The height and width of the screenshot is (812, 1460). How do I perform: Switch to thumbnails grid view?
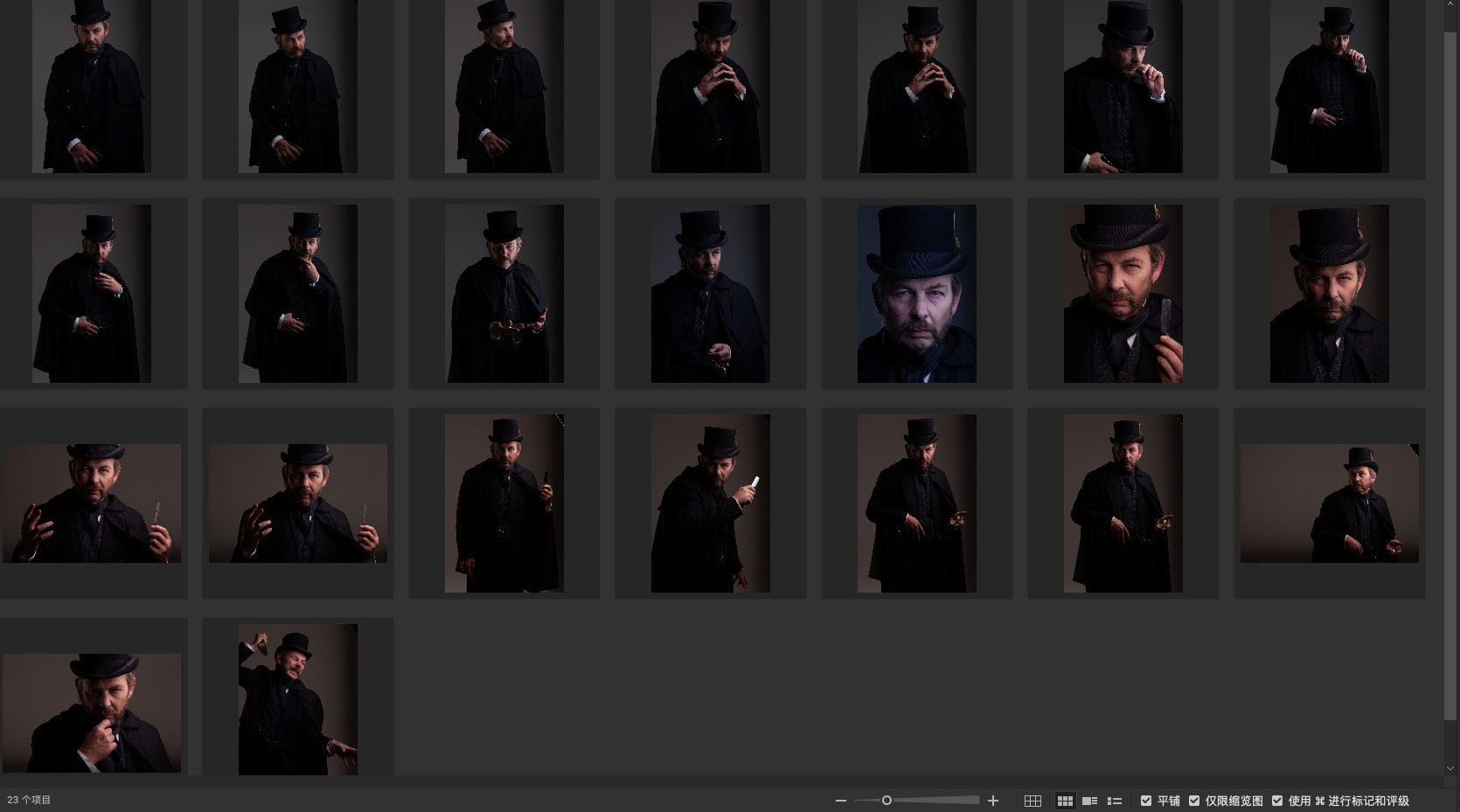pos(1065,801)
